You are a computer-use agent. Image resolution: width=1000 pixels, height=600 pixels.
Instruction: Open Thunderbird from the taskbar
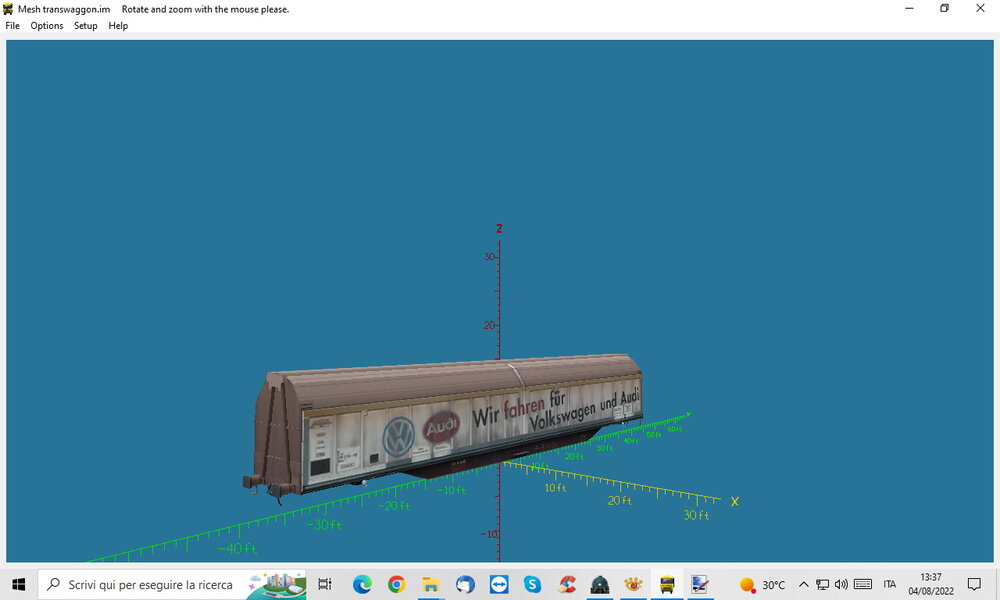pos(465,584)
